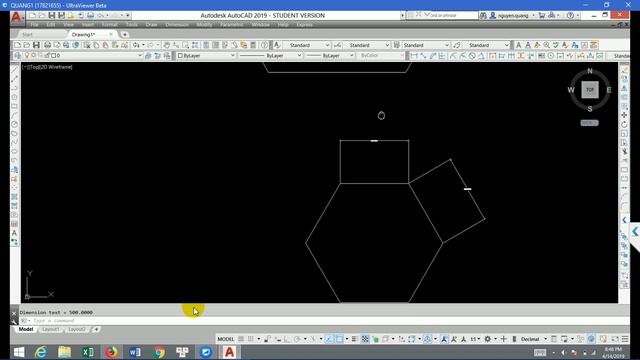Viewport: 640px width, 360px height.
Task: Select the Multiline Text tool in left toolbar
Action: pos(15,233)
